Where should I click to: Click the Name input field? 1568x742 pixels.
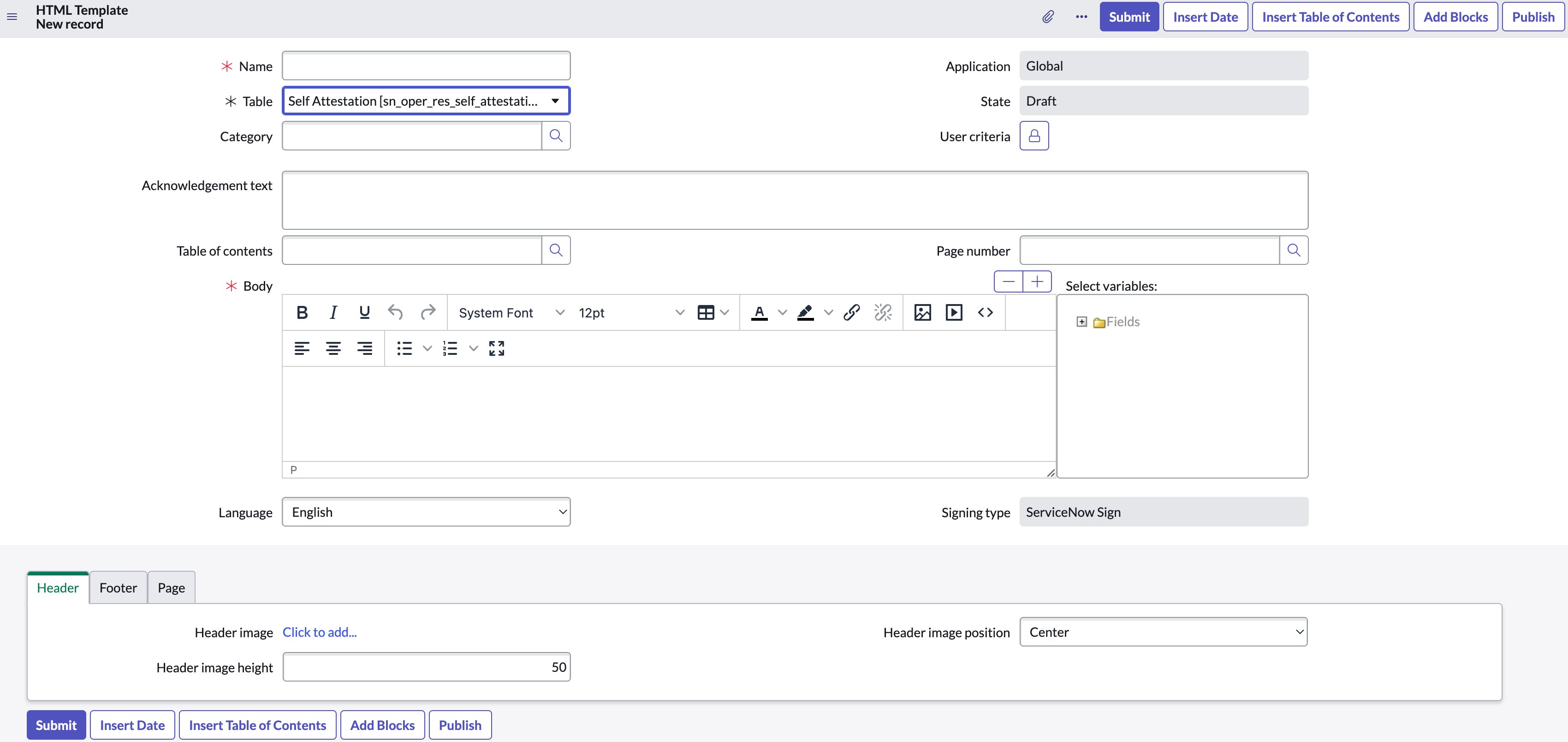click(x=426, y=66)
